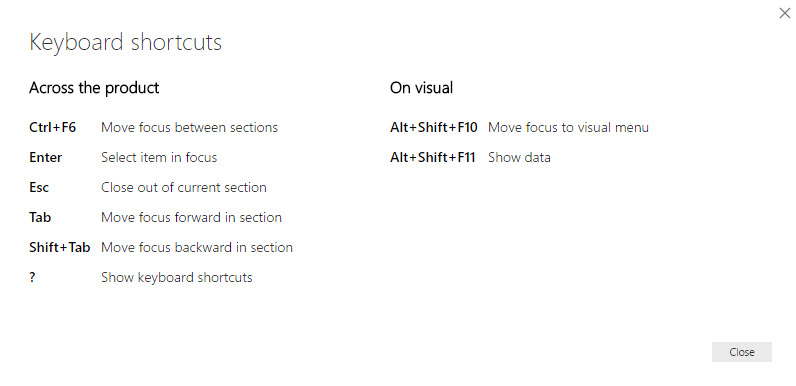Close the dialog using the X icon
The image size is (796, 386).
(x=785, y=13)
